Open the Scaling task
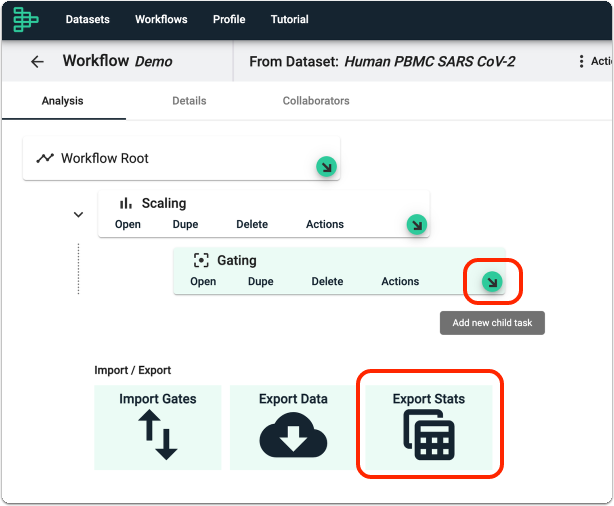The height and width of the screenshot is (506, 614). (x=128, y=224)
